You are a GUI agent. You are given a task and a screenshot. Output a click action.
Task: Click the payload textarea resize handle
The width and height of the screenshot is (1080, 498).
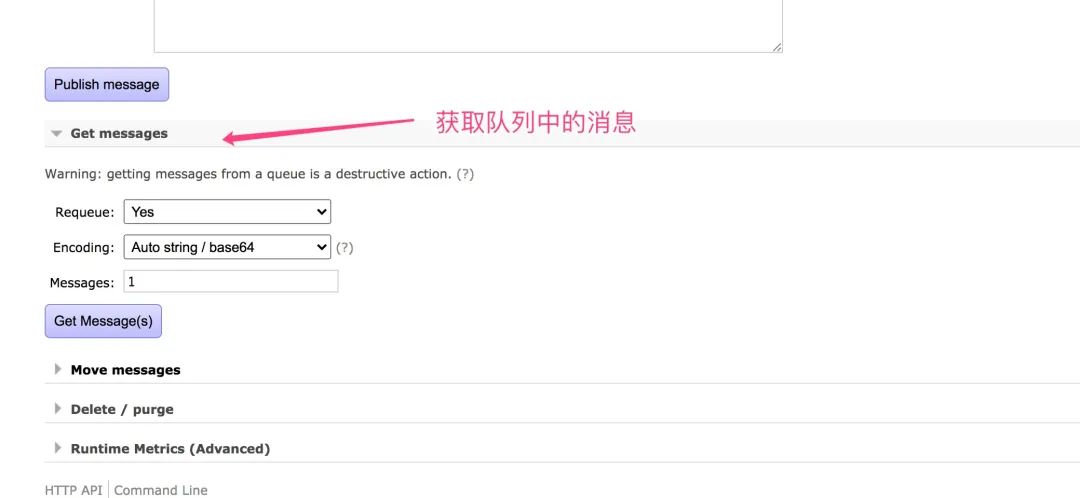777,46
